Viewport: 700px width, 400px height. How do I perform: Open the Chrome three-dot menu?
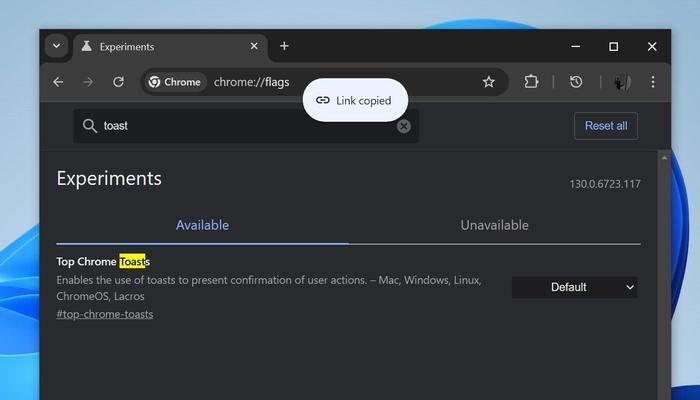653,82
